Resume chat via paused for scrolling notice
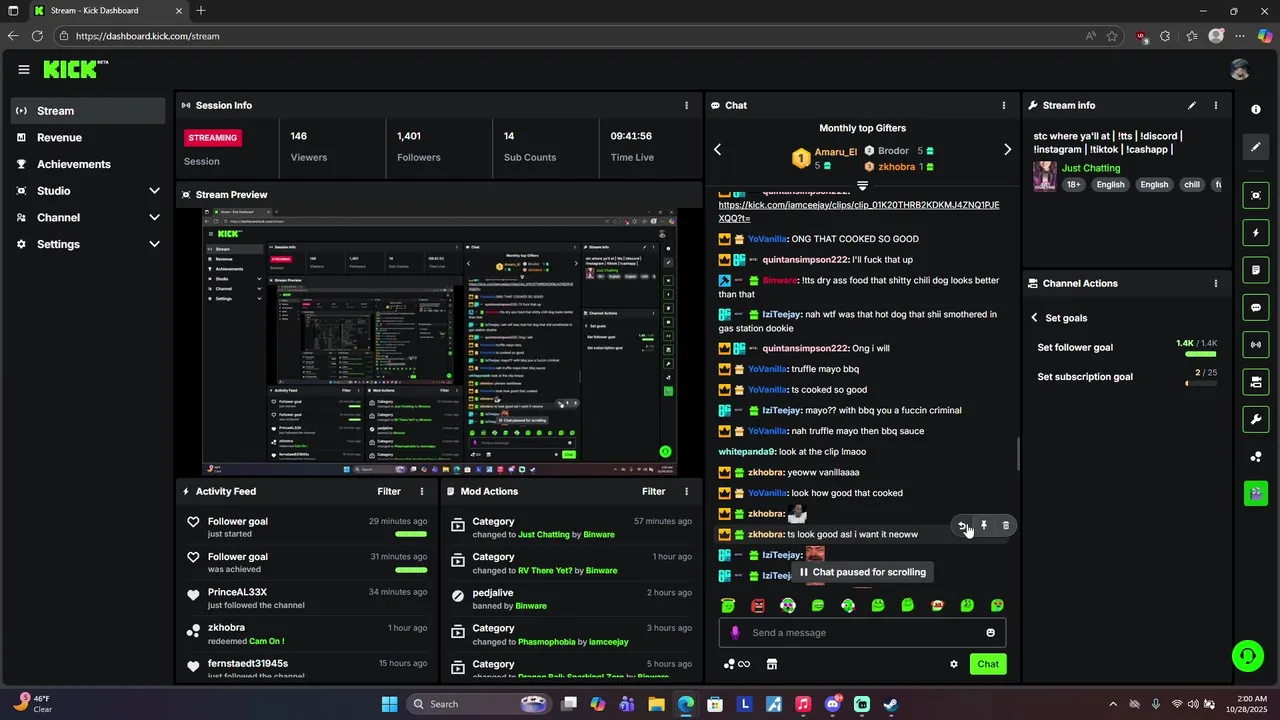 click(x=862, y=572)
